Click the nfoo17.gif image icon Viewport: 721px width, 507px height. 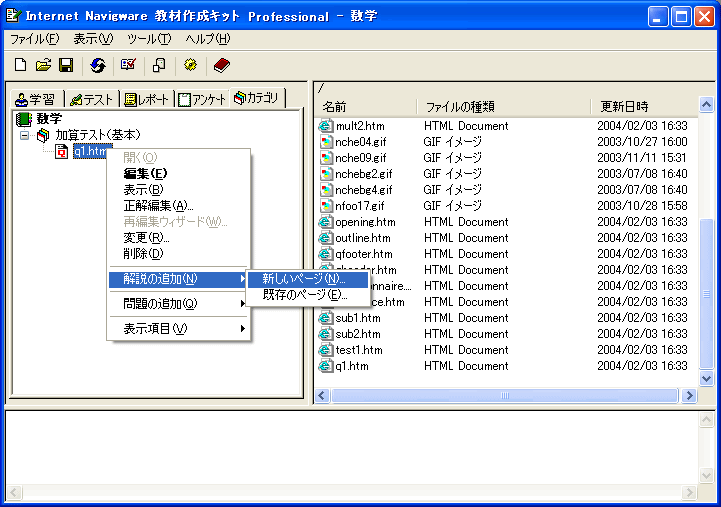tap(326, 206)
